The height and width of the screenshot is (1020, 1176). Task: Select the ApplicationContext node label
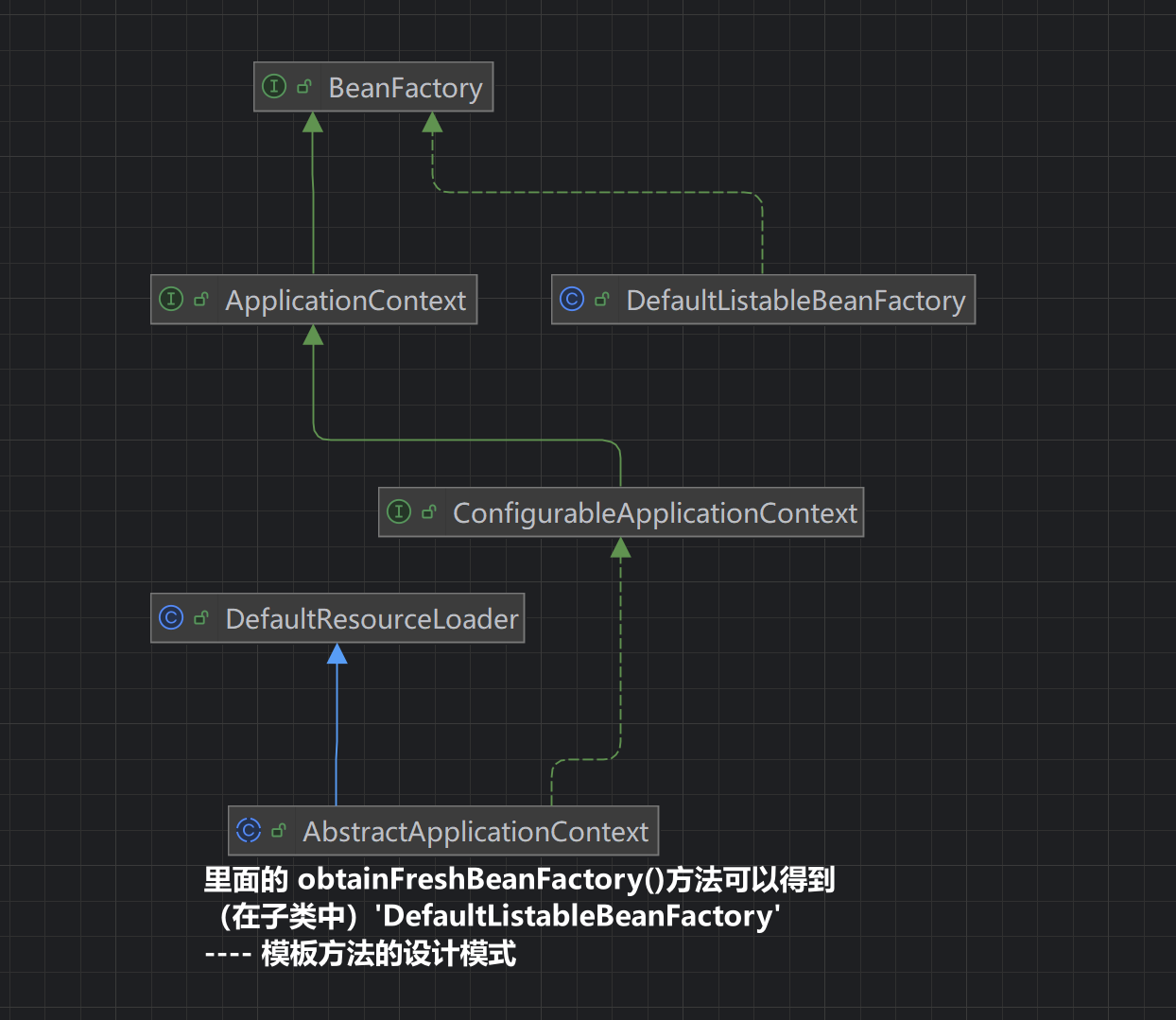346,301
